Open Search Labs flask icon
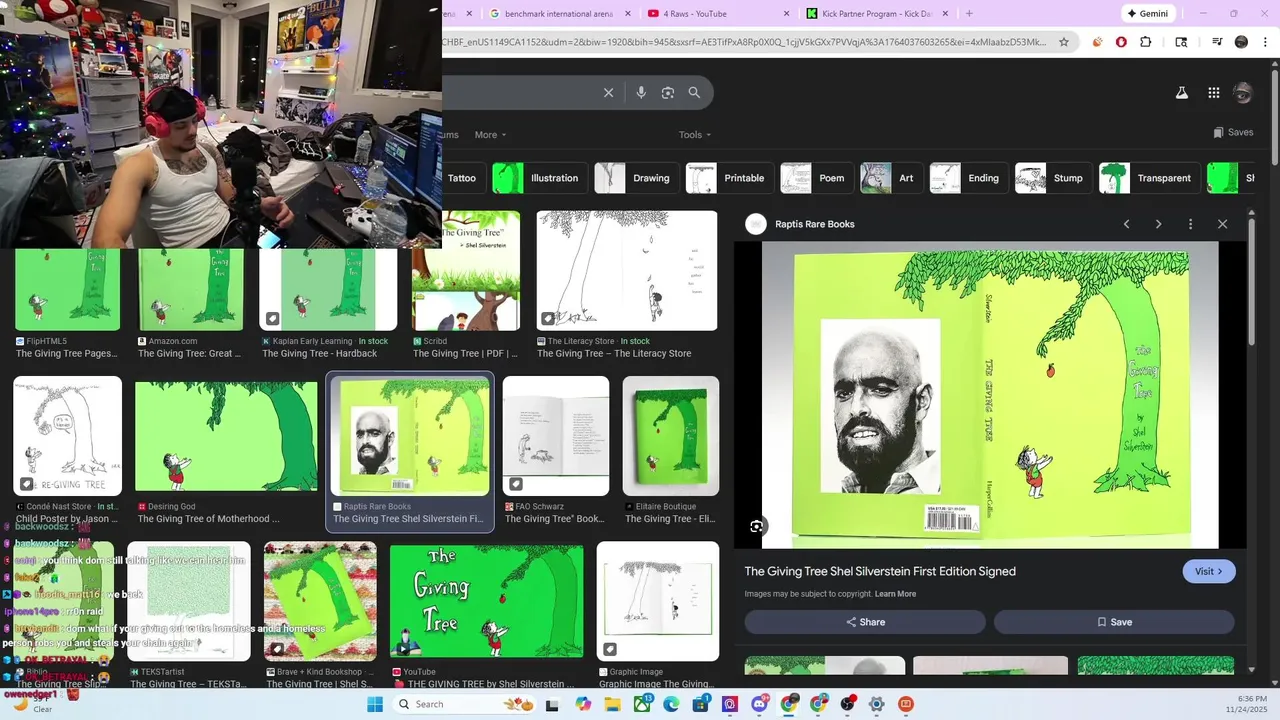Image resolution: width=1280 pixels, height=720 pixels. coord(1181,93)
